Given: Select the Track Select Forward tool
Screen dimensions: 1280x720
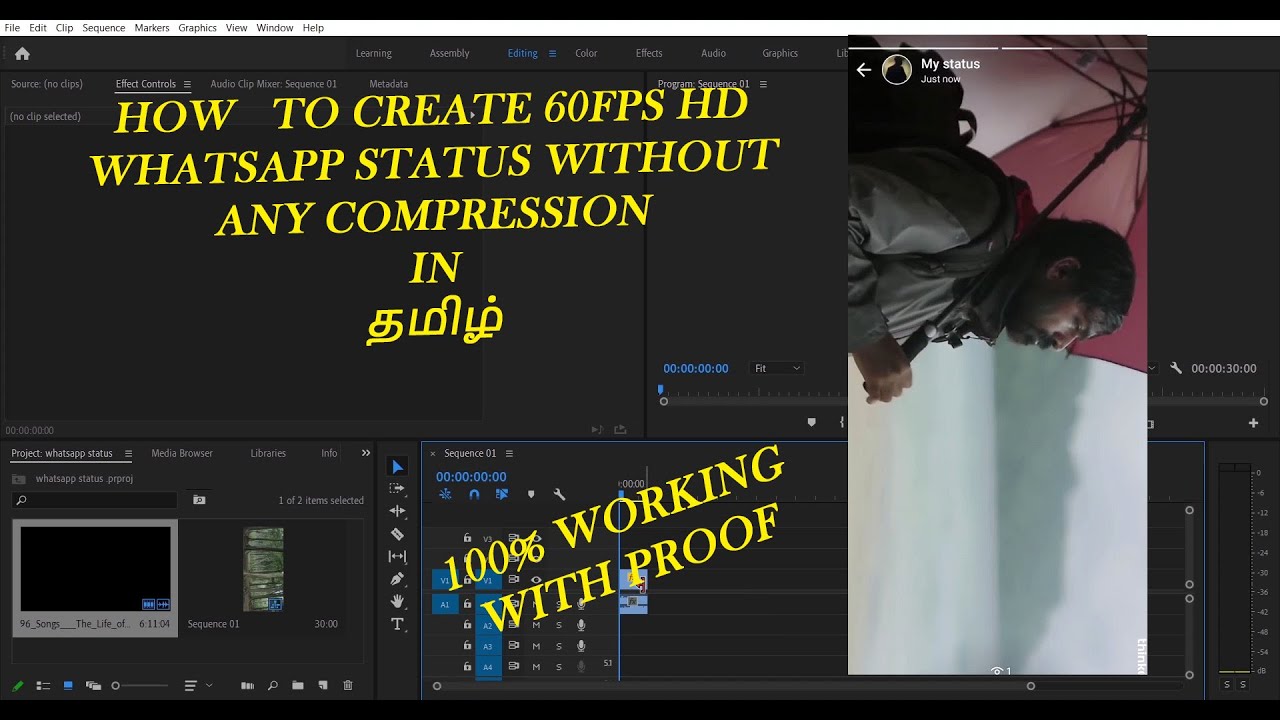Looking at the screenshot, I should coord(397,489).
